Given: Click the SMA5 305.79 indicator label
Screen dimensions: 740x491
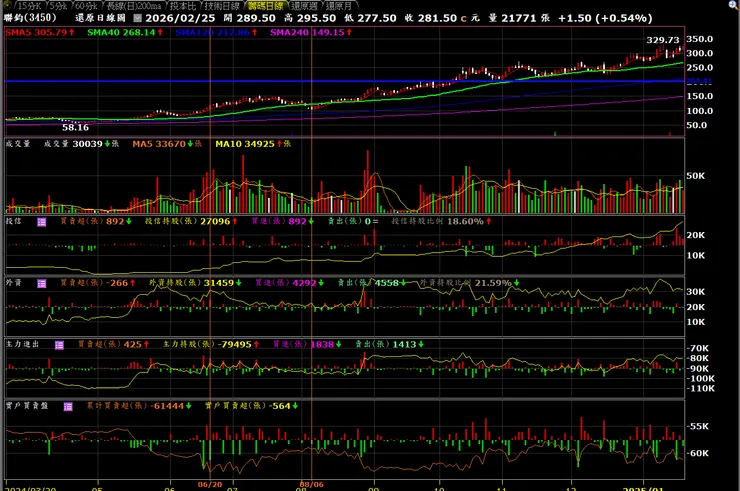Looking at the screenshot, I should (x=40, y=33).
